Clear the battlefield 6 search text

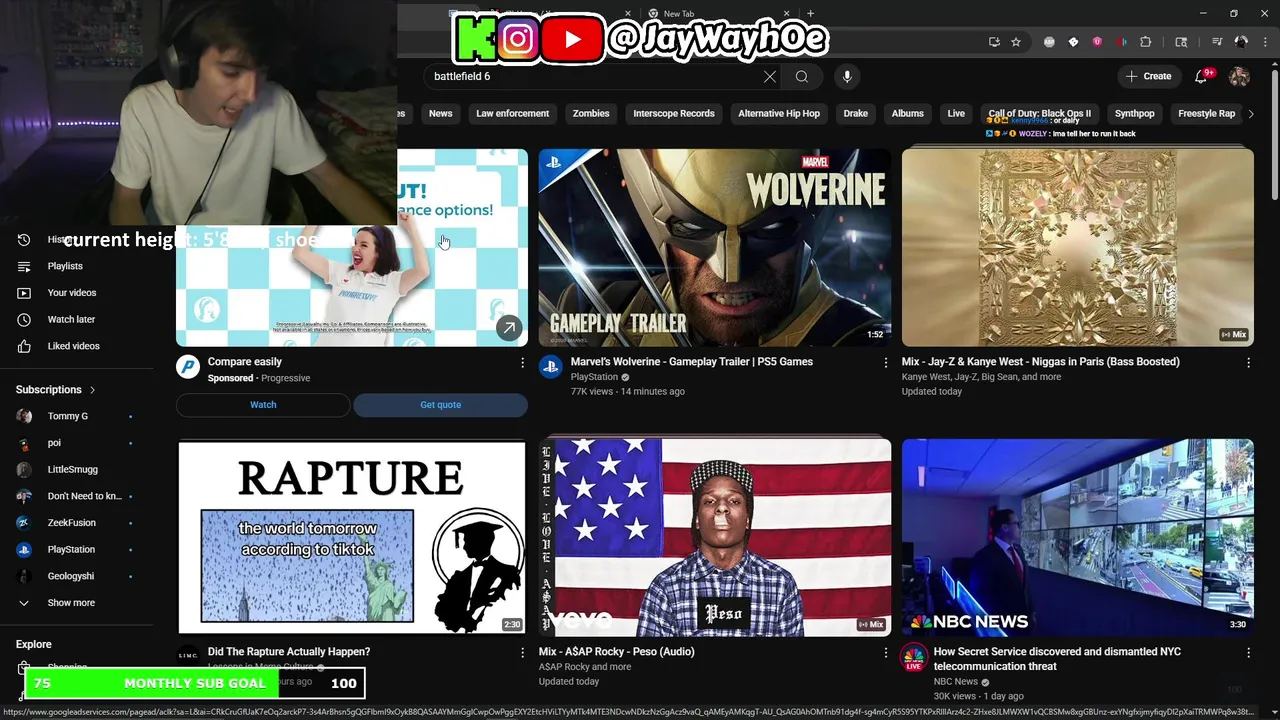770,76
